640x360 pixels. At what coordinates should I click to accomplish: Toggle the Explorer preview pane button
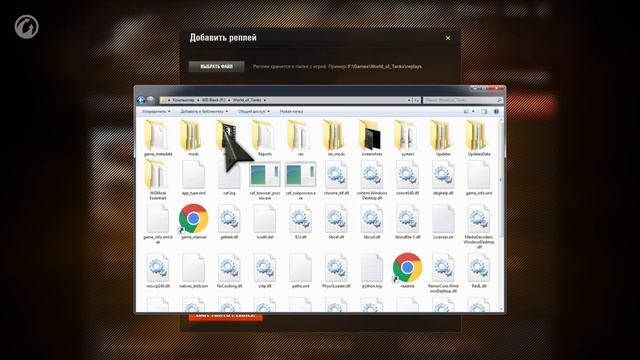pyautogui.click(x=484, y=111)
